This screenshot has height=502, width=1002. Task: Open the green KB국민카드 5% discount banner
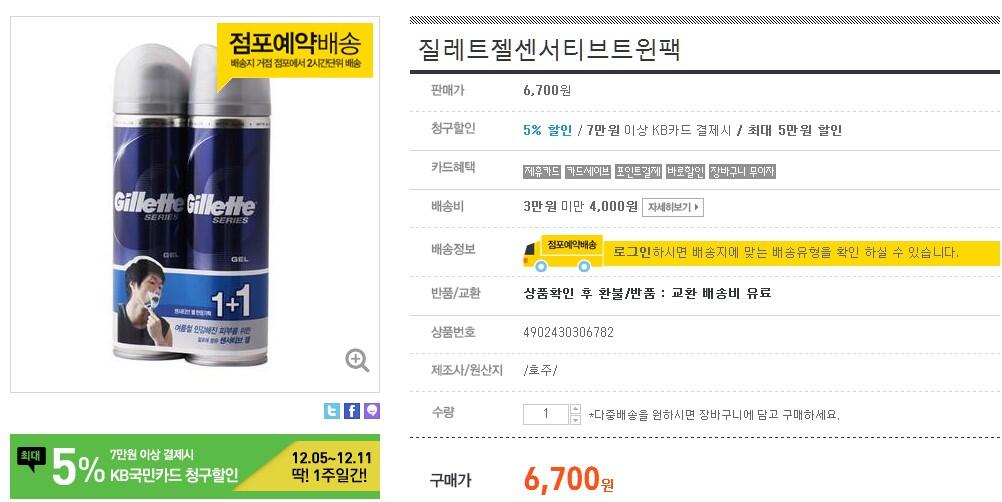coord(195,466)
